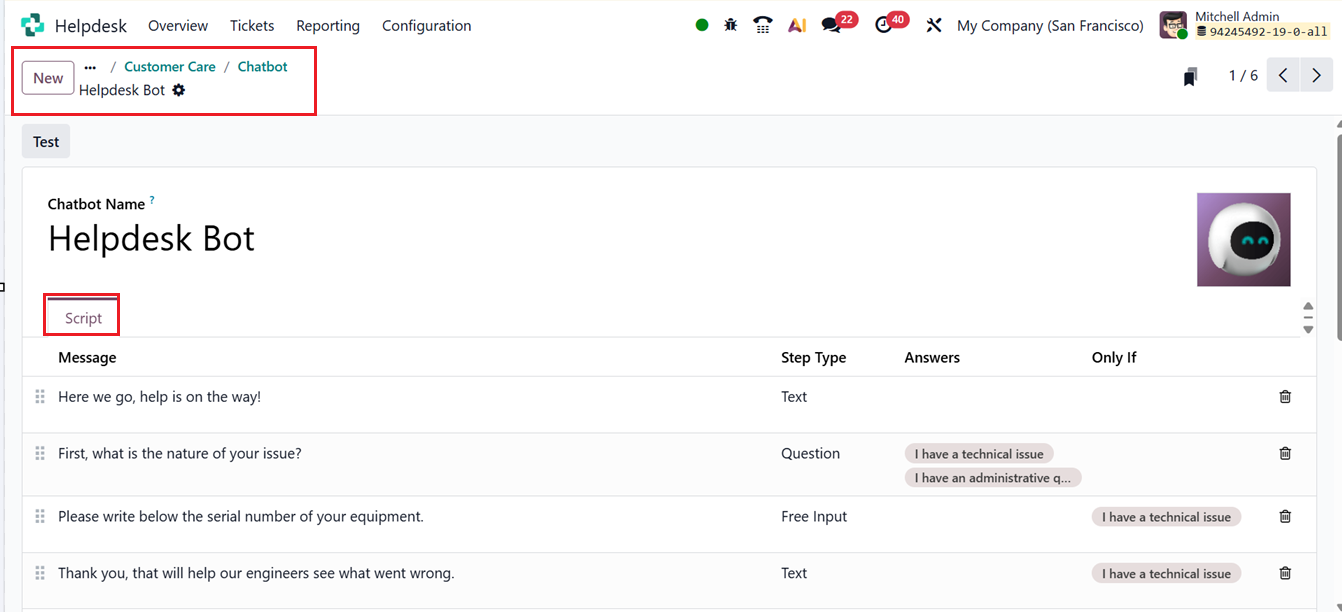Open chat conversations with 22 unread
1342x612 pixels.
(x=832, y=25)
